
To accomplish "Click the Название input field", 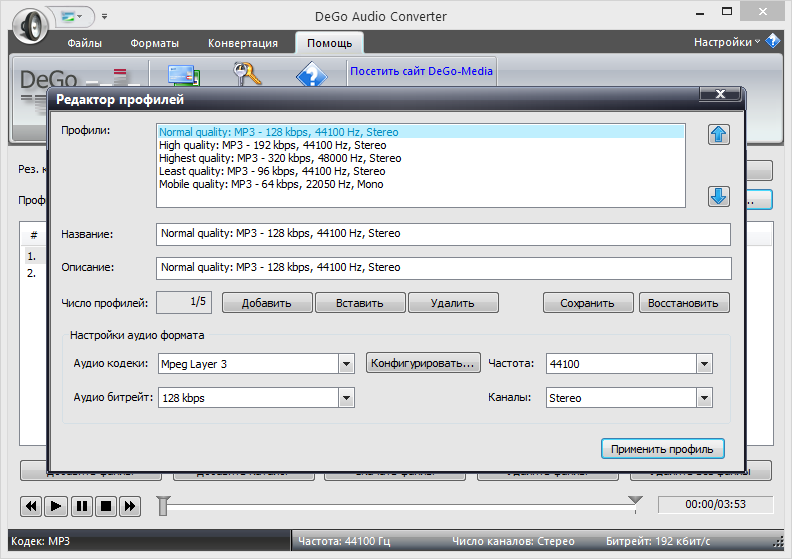I will click(443, 234).
